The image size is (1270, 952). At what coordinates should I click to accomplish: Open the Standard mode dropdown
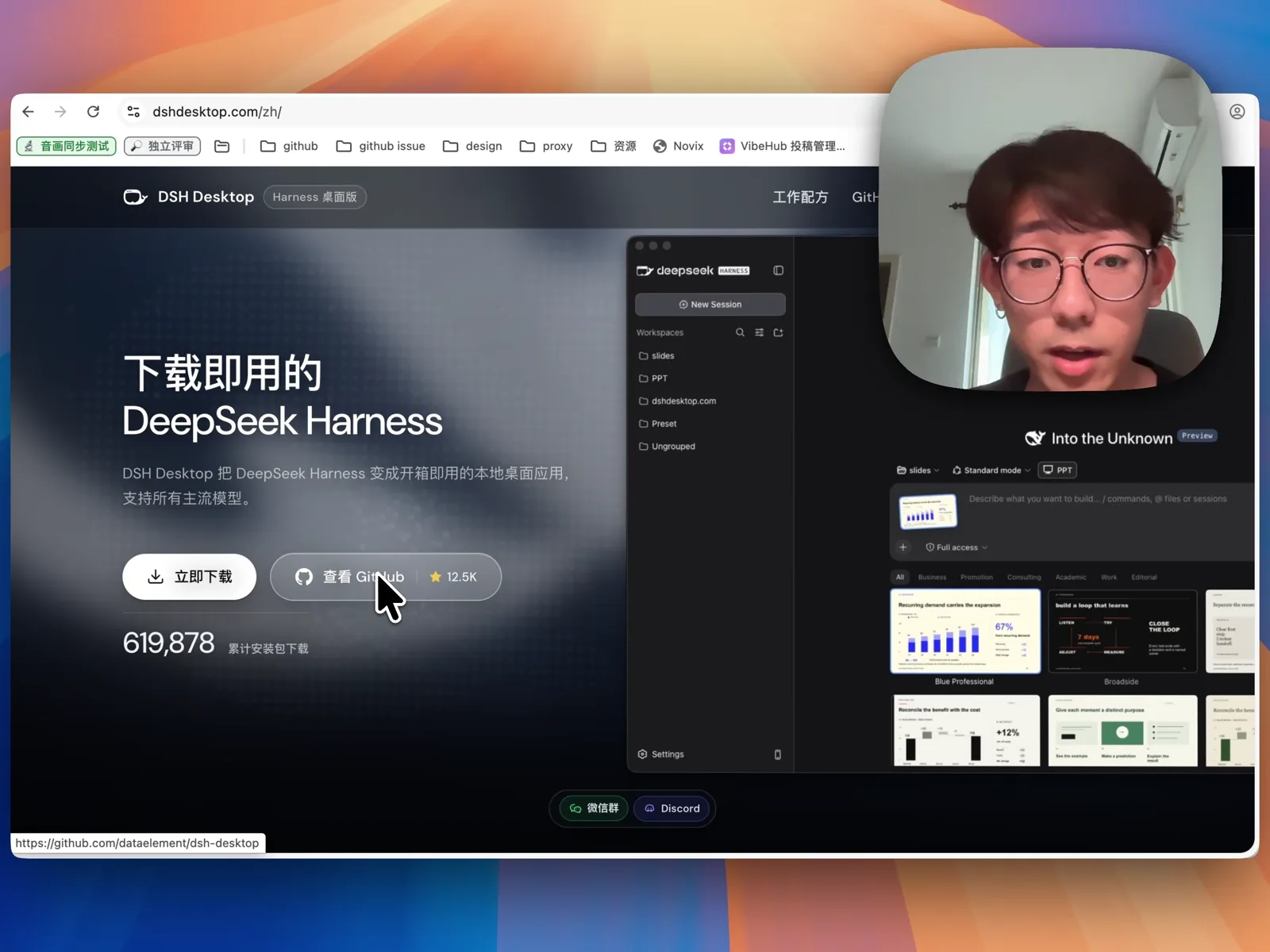[x=991, y=470]
